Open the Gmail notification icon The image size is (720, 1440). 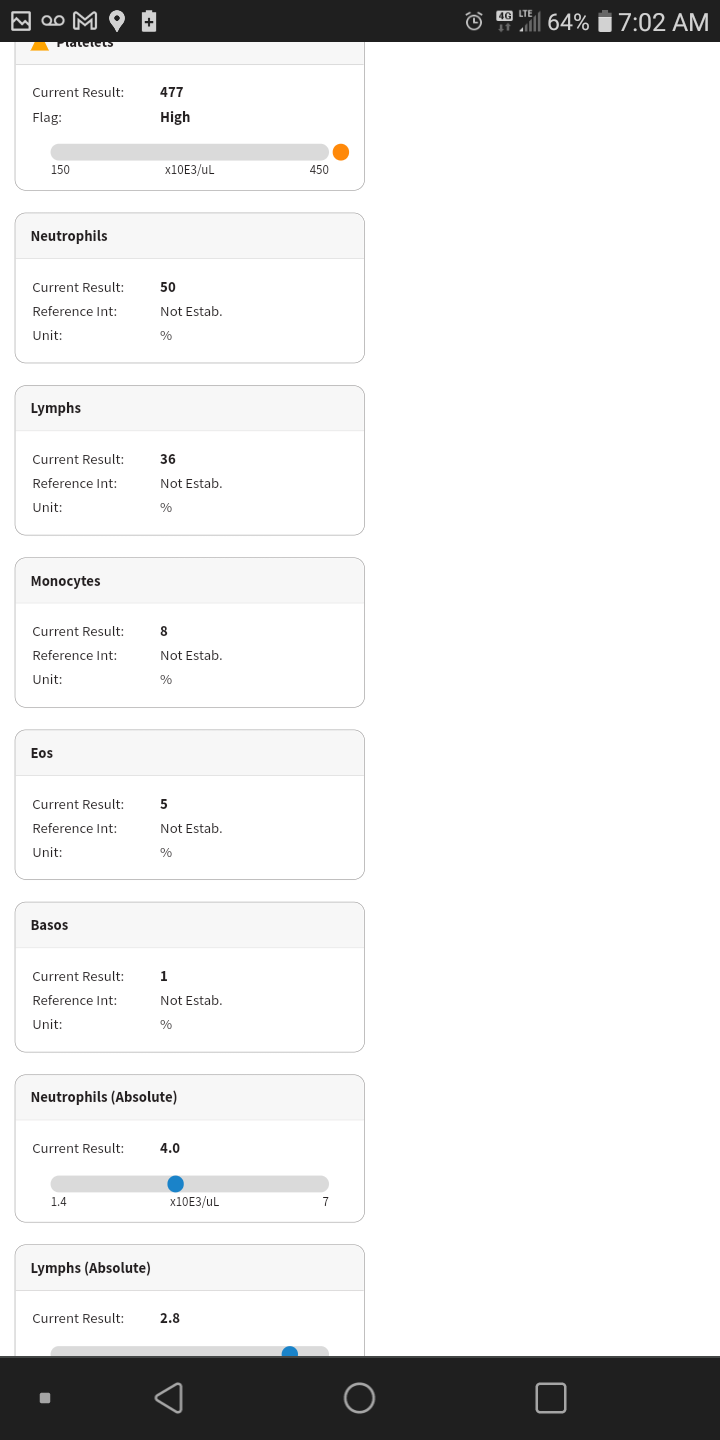click(85, 21)
